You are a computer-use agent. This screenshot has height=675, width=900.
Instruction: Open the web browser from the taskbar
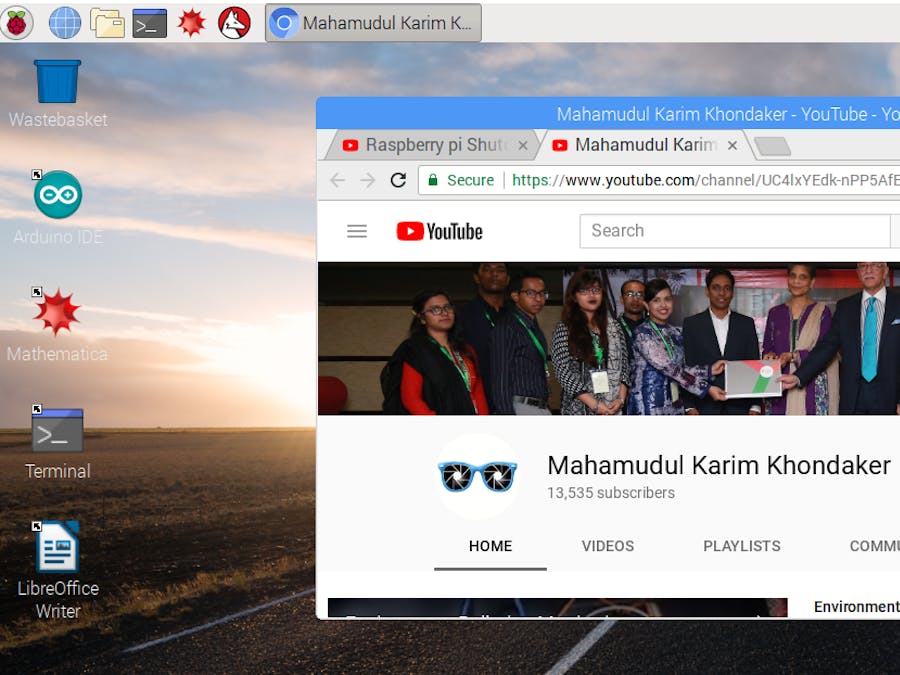pos(64,22)
